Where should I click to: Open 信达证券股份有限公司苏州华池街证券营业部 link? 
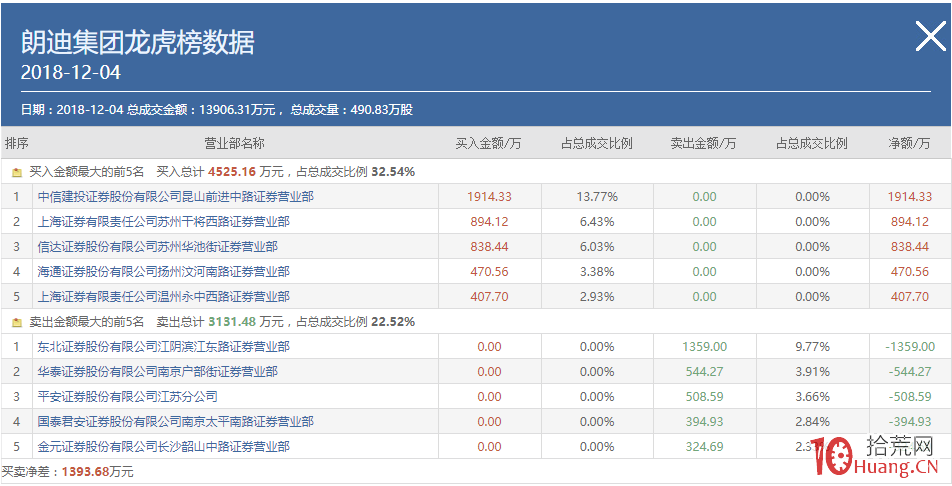158,247
